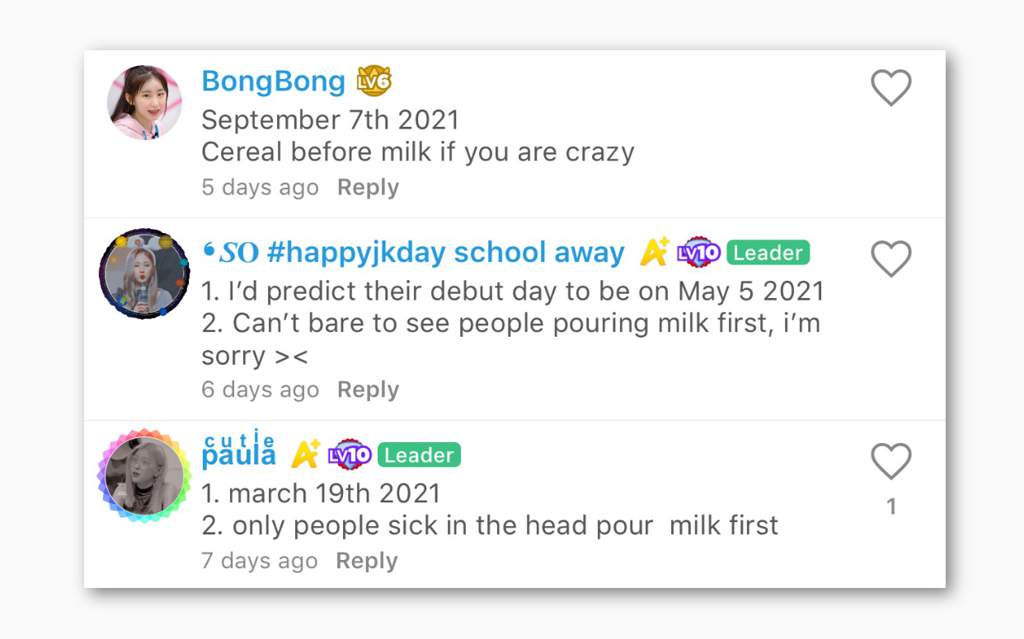
Task: Open BongBong's profile picture
Action: coord(144,102)
